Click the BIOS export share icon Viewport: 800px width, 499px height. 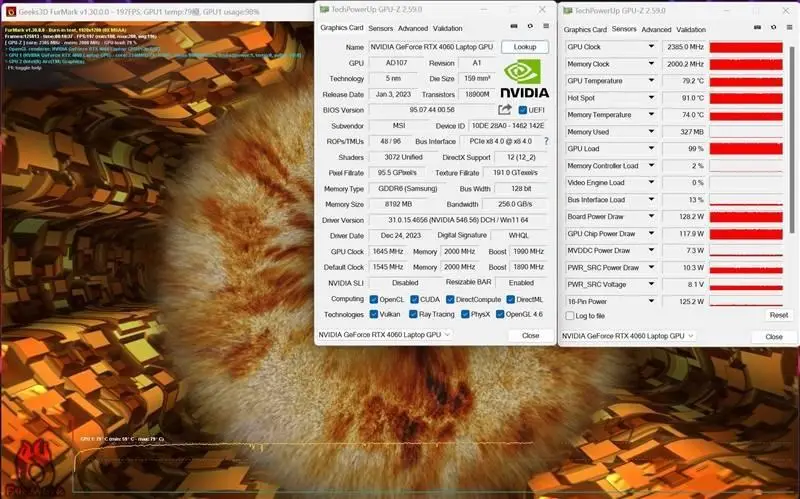click(505, 110)
